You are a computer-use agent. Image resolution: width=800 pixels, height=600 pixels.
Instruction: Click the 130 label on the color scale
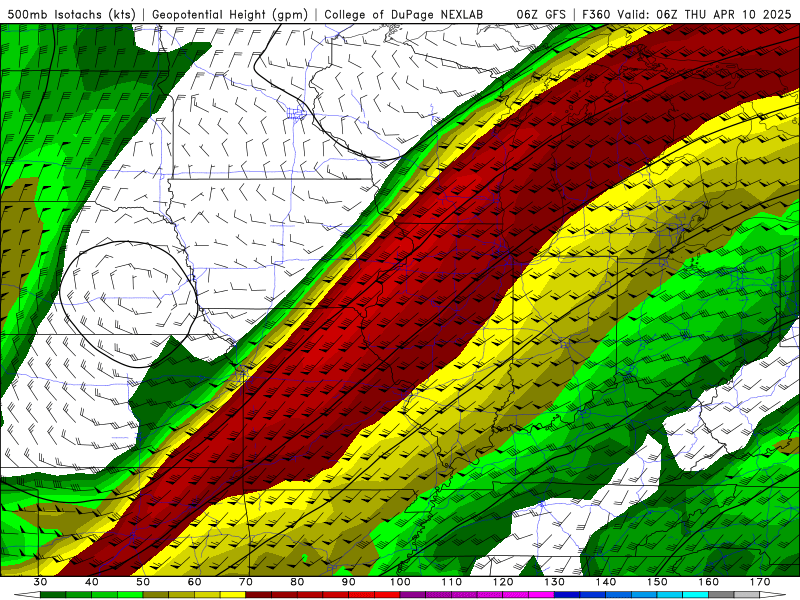click(555, 582)
